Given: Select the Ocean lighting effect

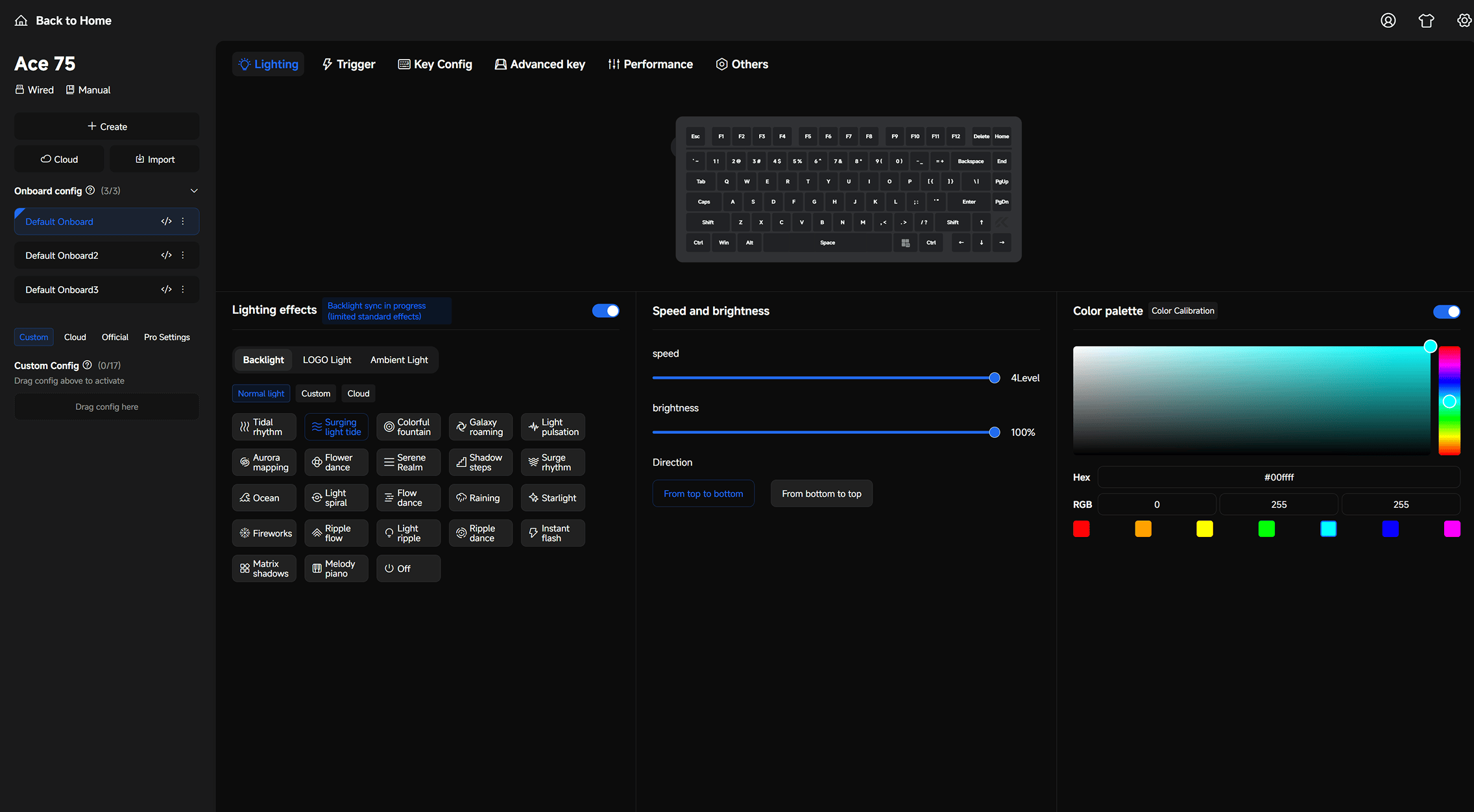Looking at the screenshot, I should click(264, 497).
